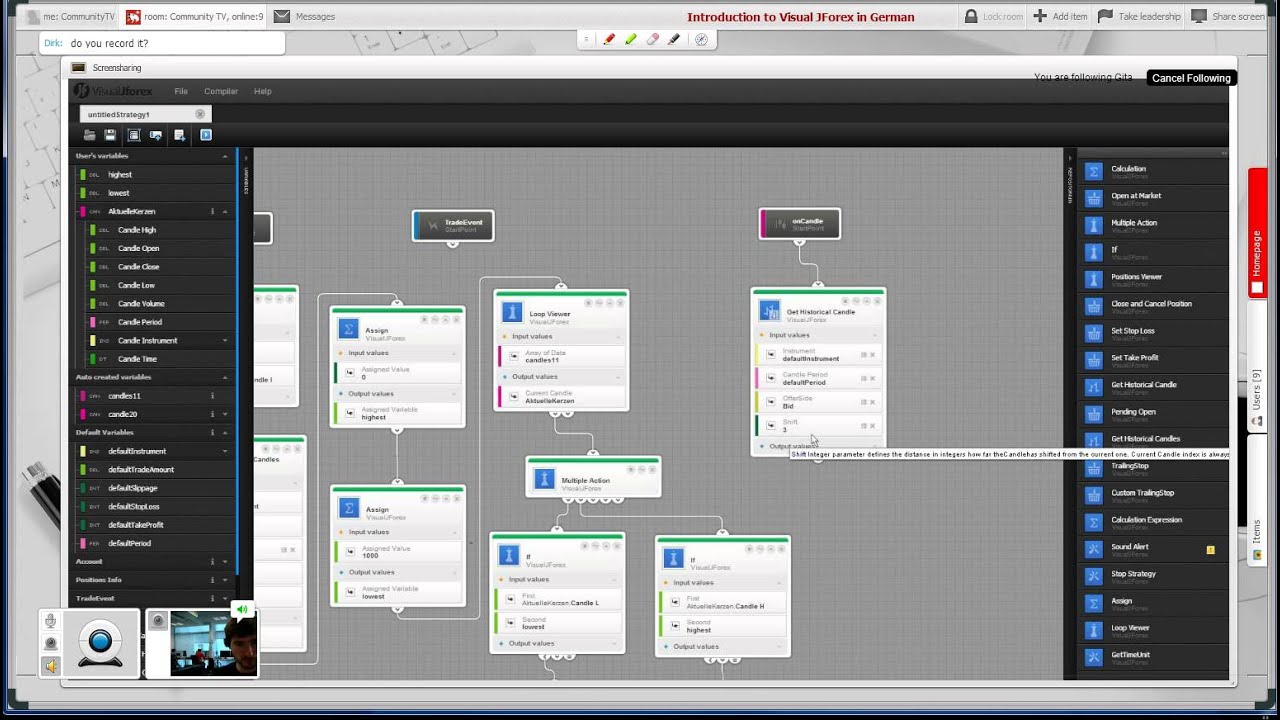
Task: Click Share screen button
Action: 1228,16
